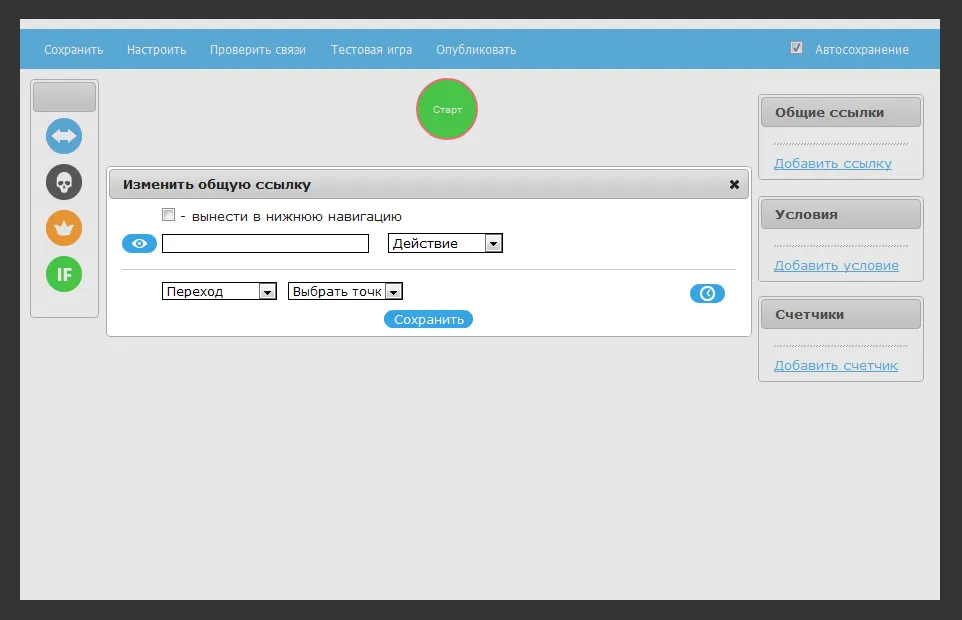Expand the Переход dropdown
This screenshot has height=620, width=962.
pos(219,291)
